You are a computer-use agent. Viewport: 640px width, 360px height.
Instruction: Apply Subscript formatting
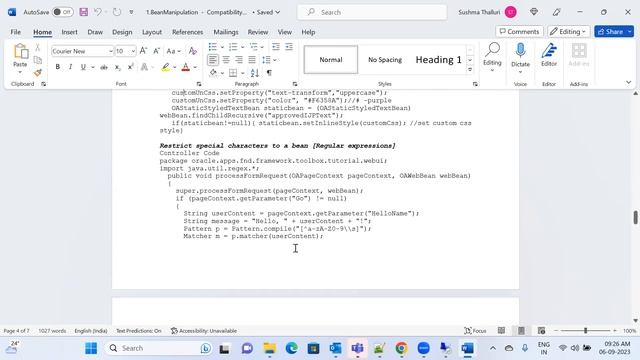[x=117, y=67]
